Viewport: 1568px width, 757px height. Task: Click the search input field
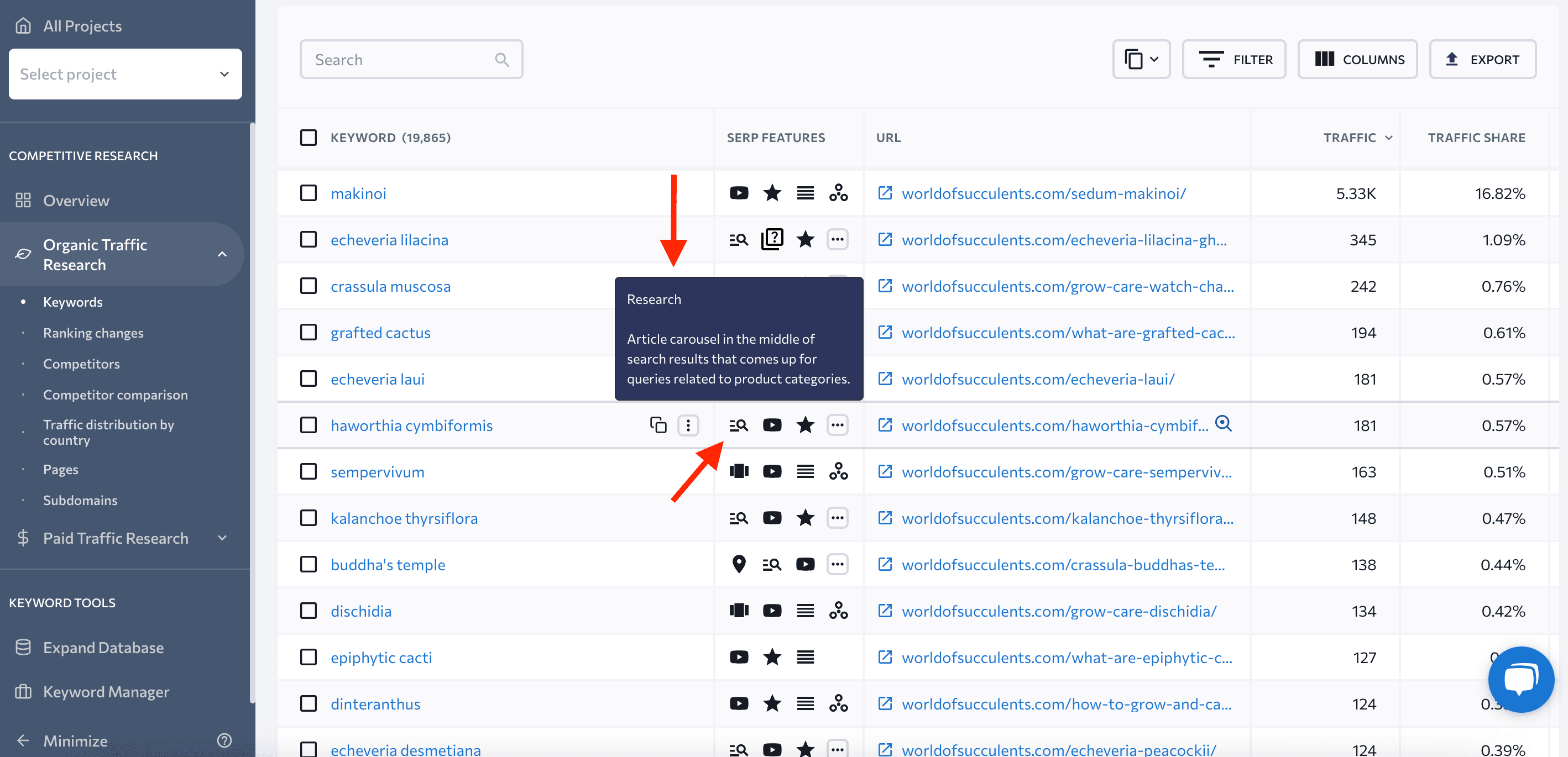410,59
